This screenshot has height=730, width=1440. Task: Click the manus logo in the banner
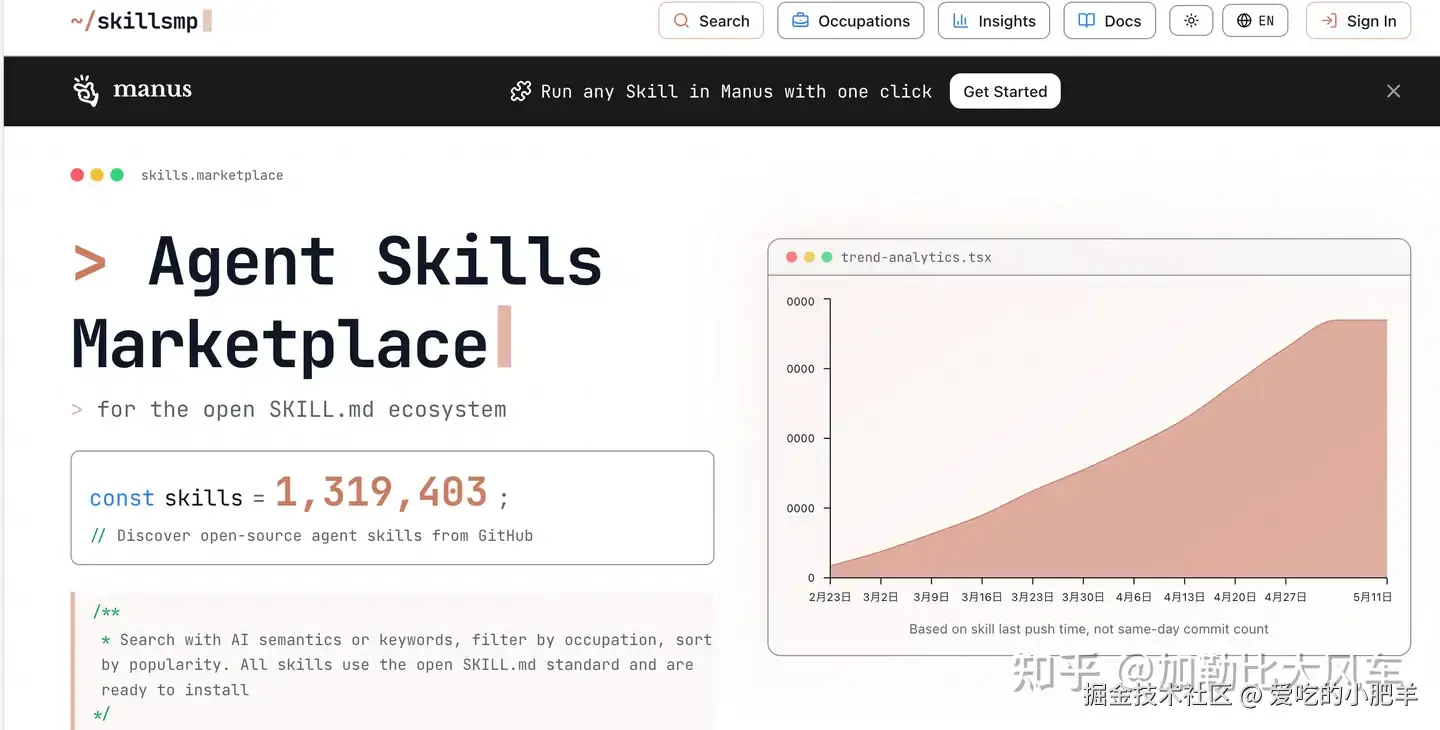[x=132, y=90]
